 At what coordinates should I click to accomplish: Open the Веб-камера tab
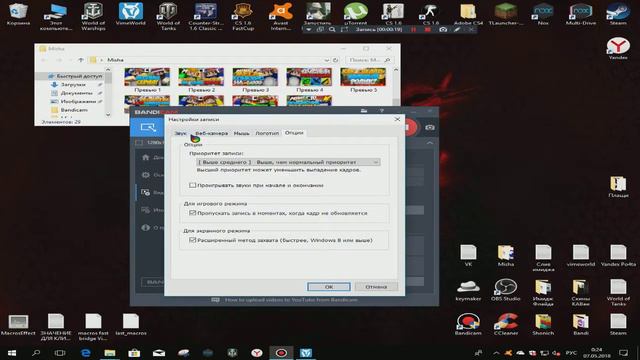211,133
